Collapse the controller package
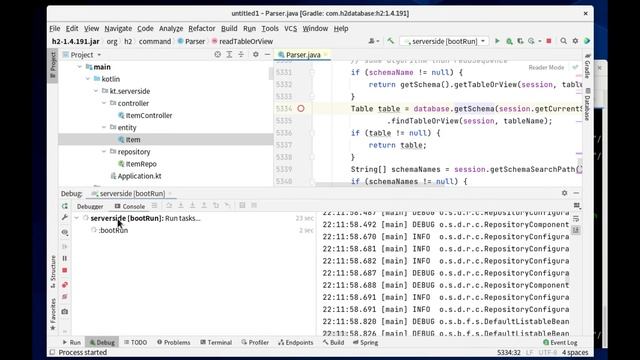Screen dimensions: 640x360 point(104,103)
